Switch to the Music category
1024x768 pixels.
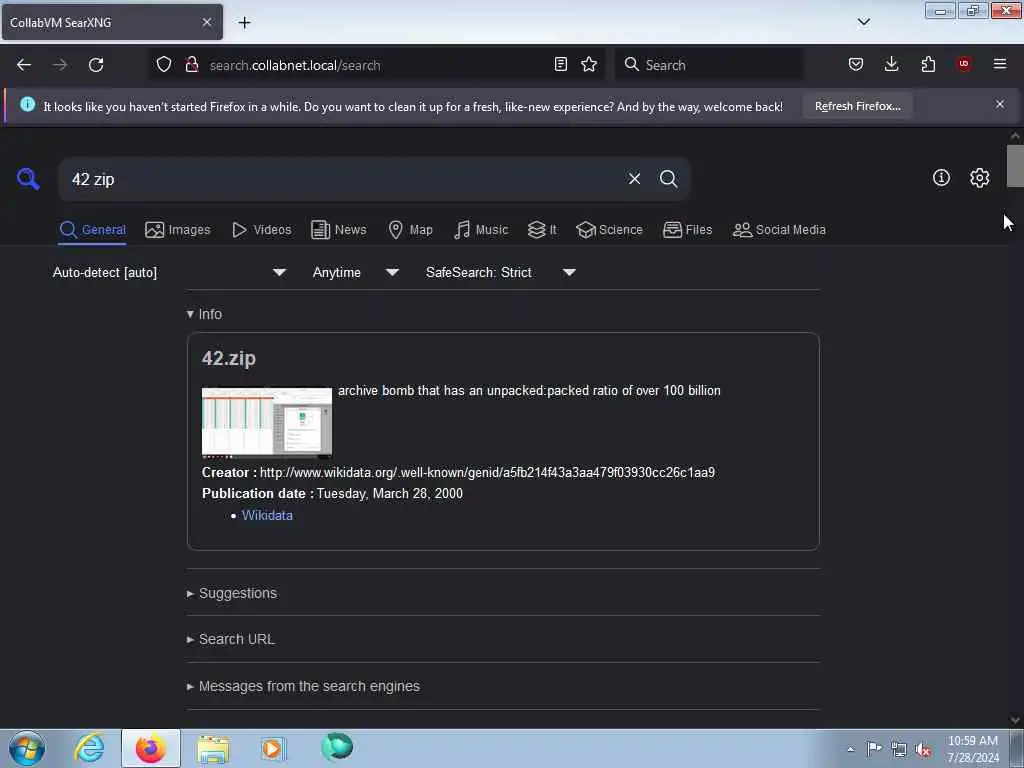click(481, 230)
